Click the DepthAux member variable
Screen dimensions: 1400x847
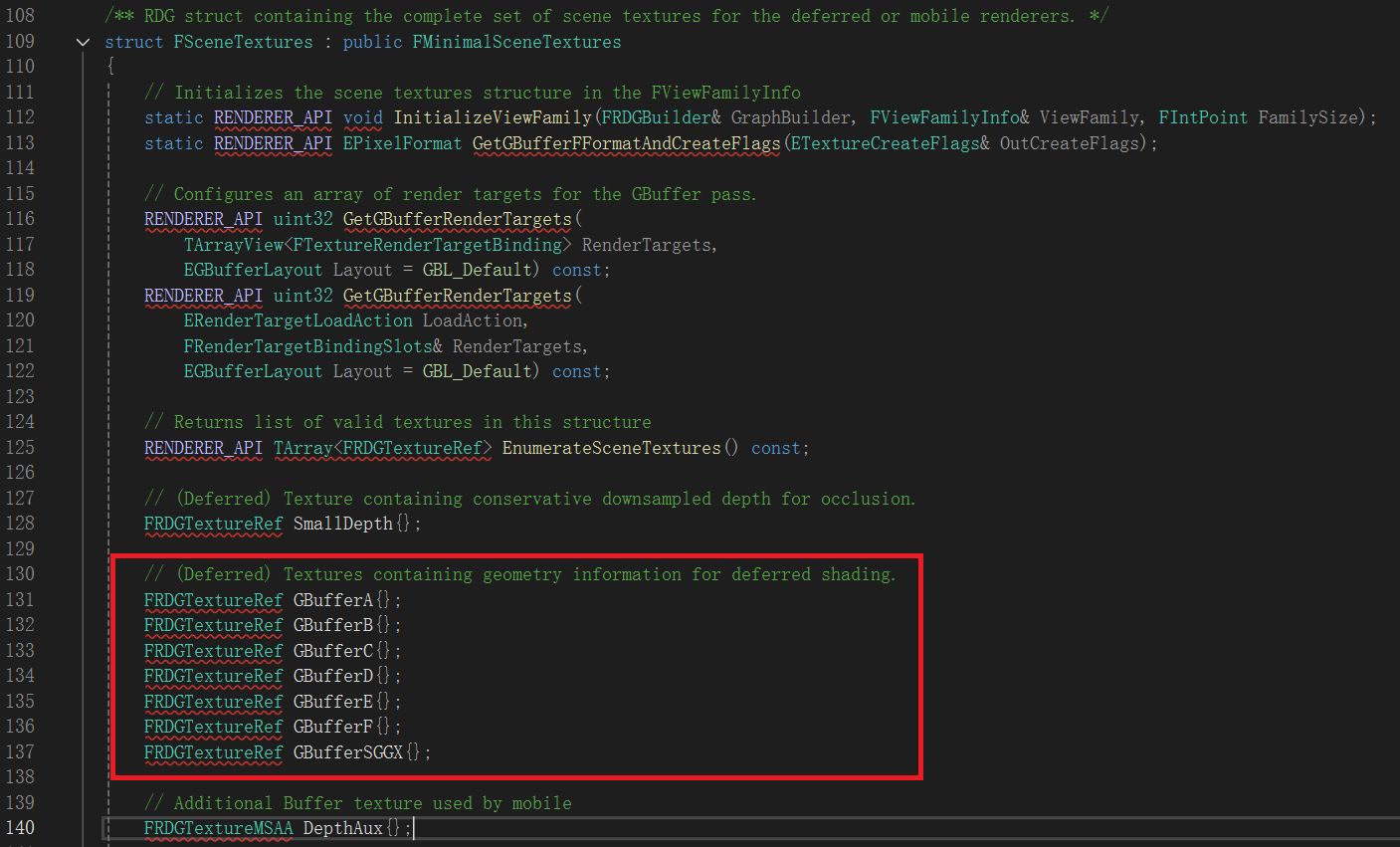tap(342, 828)
